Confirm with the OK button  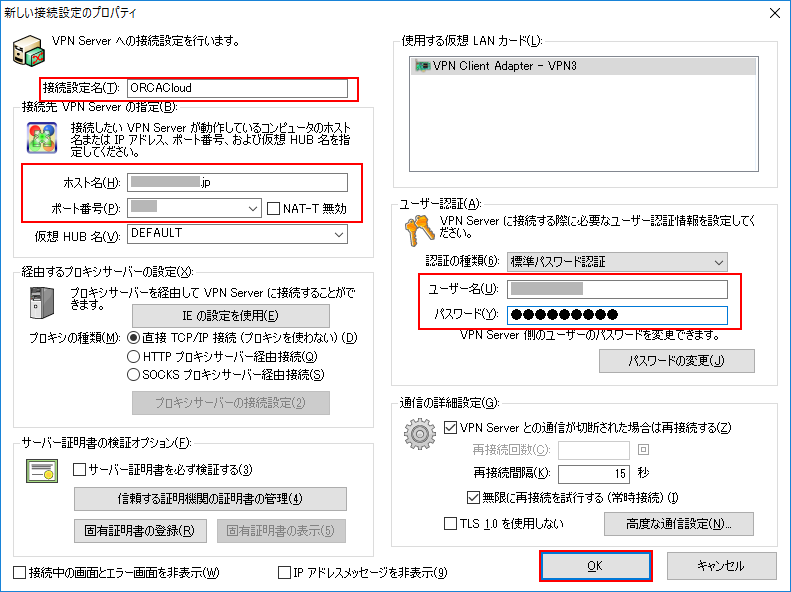tap(595, 566)
